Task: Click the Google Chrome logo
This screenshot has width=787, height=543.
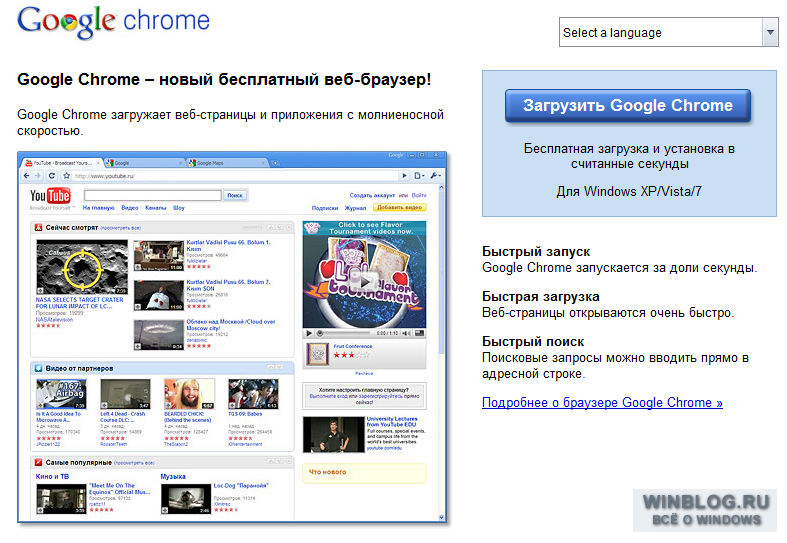Action: [x=113, y=21]
